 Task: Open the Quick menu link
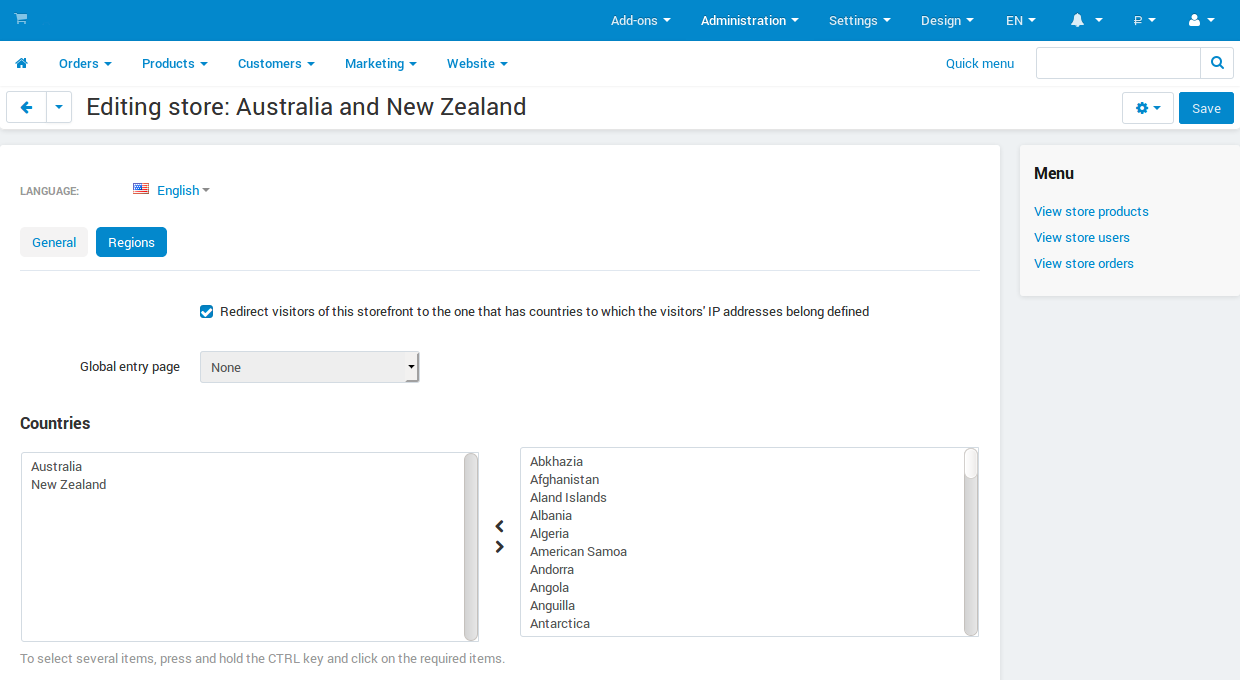pos(980,63)
